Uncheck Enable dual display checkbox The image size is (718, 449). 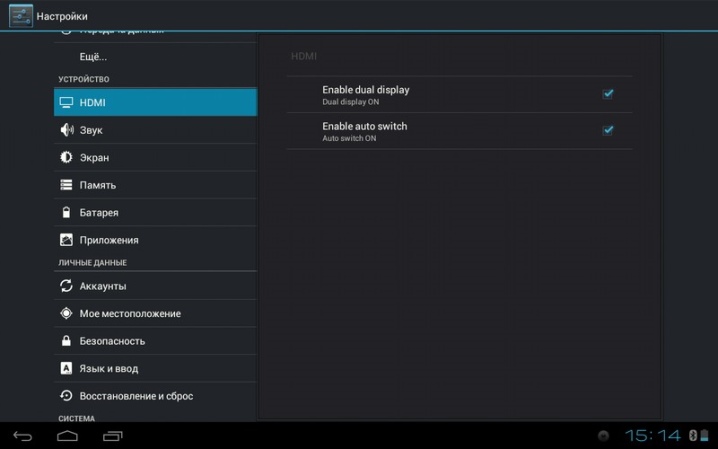(x=608, y=94)
